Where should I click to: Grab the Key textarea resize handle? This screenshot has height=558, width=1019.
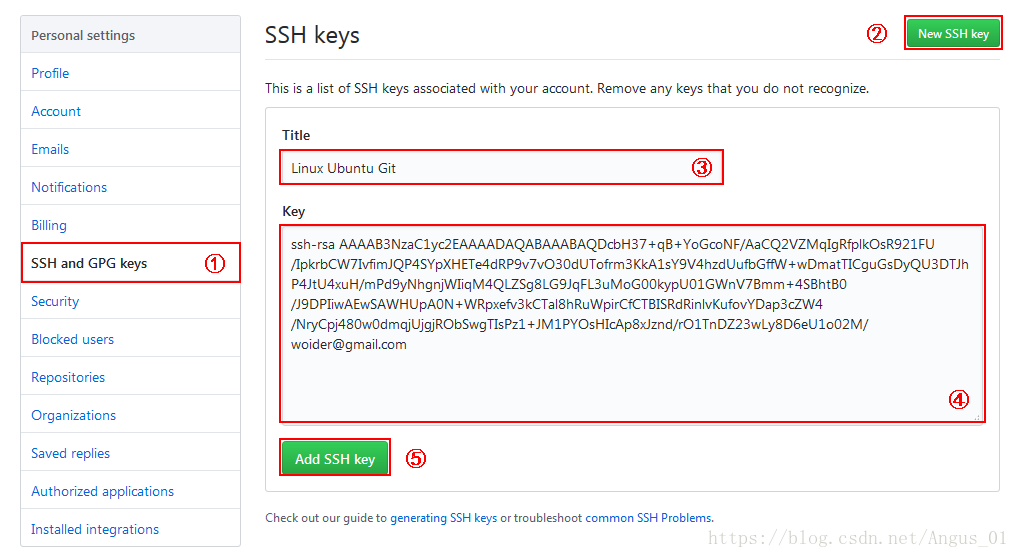click(x=977, y=417)
